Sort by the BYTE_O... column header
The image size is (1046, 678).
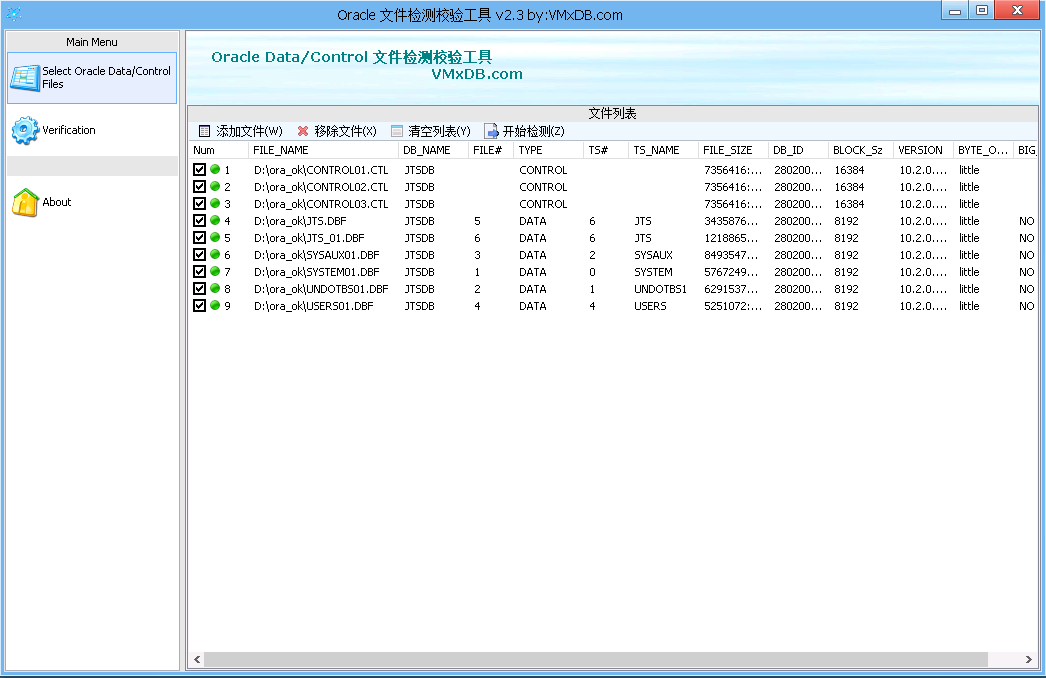pyautogui.click(x=983, y=150)
